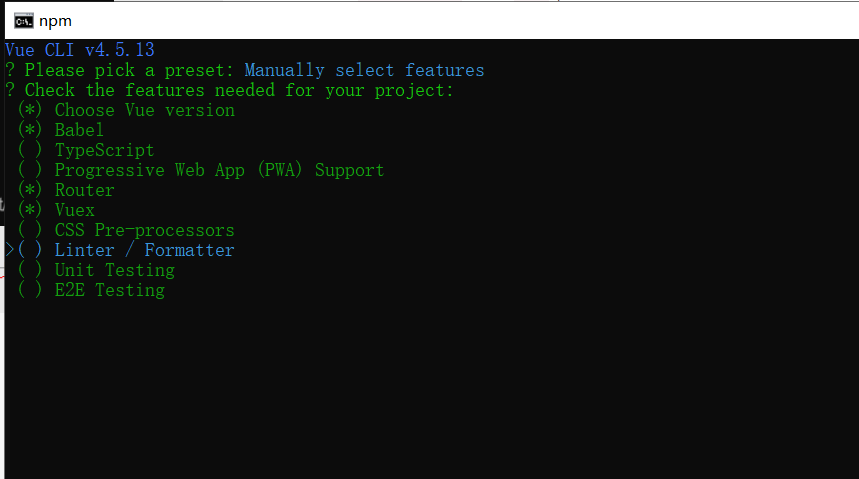Uncheck the Babel checkbox marker
Screen dimensions: 859x479
(30, 130)
